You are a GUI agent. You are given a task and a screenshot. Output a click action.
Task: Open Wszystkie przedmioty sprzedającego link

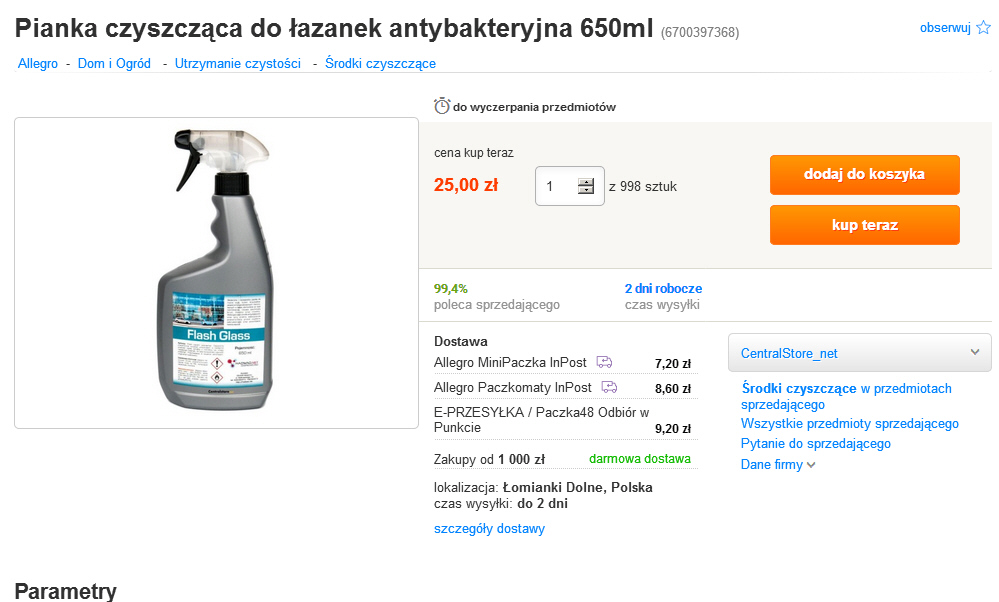click(x=849, y=424)
